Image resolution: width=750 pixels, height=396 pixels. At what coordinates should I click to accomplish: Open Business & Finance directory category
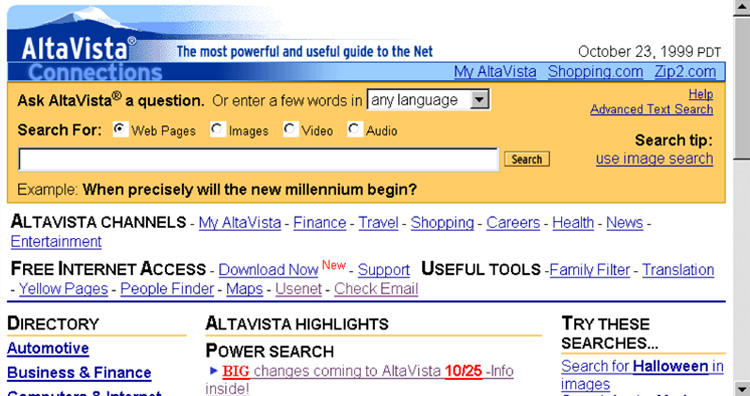(x=79, y=373)
